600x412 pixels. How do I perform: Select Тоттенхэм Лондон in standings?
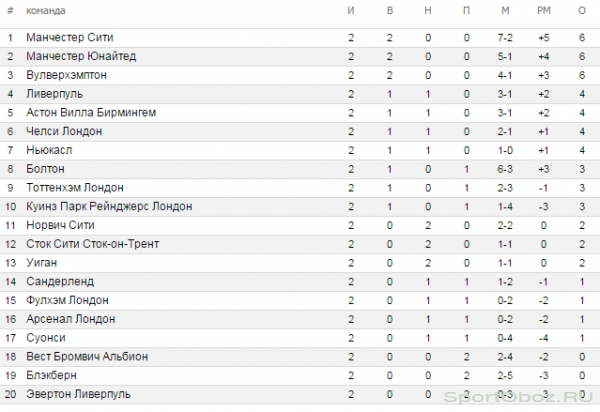tap(75, 187)
